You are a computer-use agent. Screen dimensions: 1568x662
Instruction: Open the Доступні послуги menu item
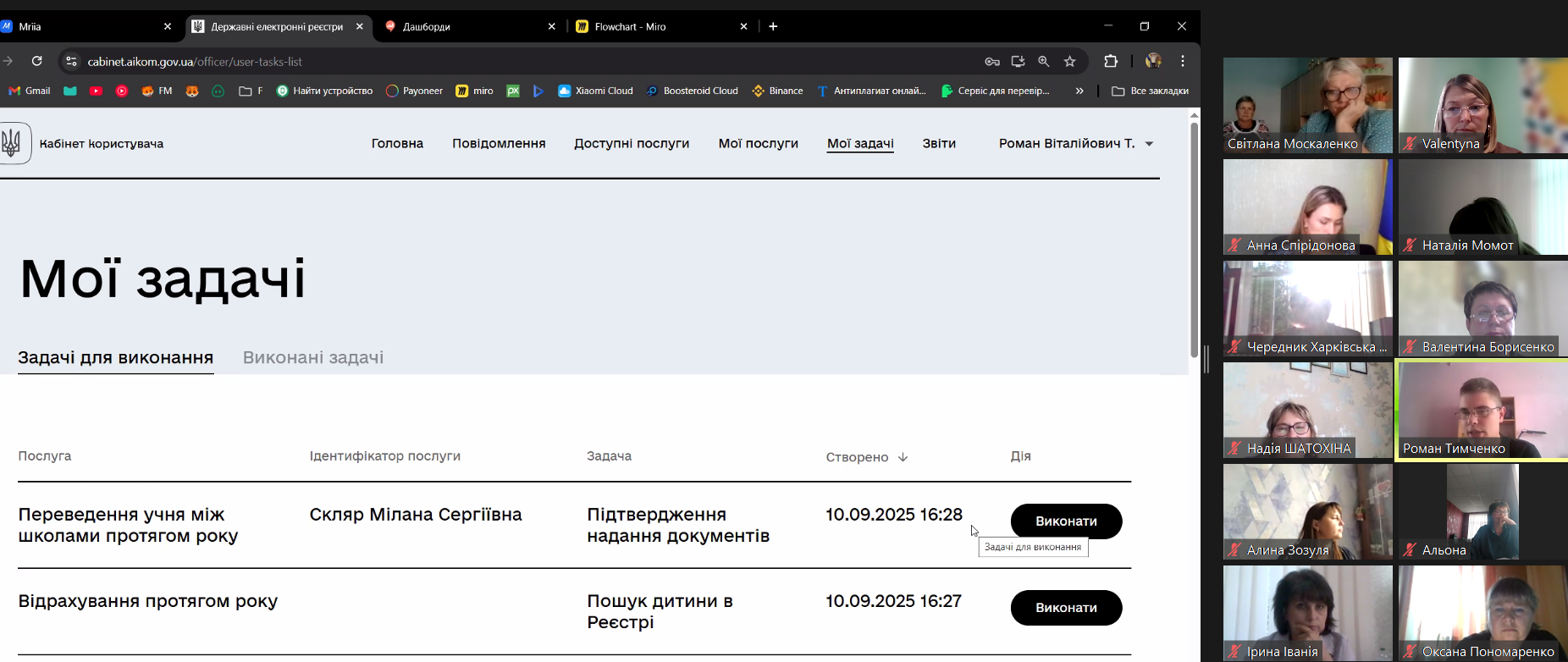pyautogui.click(x=632, y=144)
